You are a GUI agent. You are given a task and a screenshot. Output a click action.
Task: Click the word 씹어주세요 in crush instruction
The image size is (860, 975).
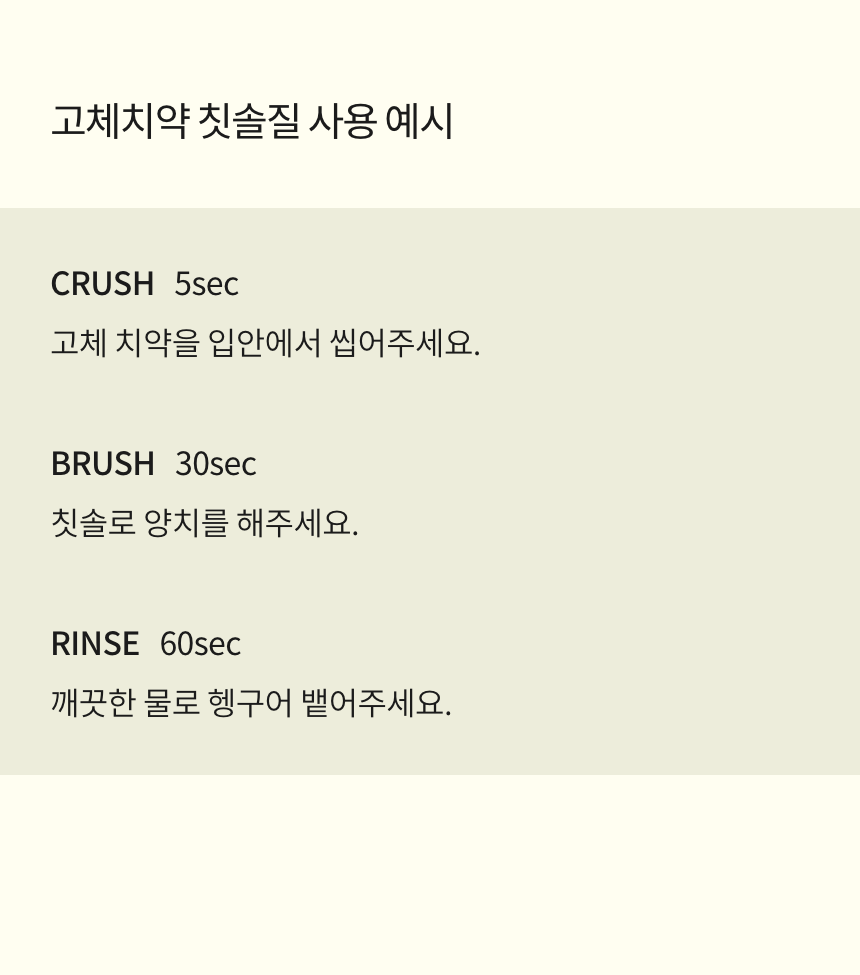coord(405,343)
